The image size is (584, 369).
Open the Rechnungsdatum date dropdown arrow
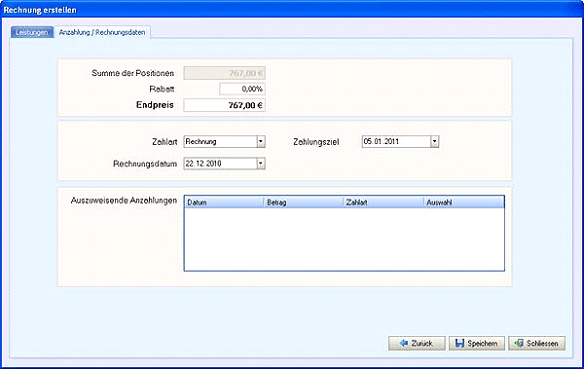tap(261, 163)
